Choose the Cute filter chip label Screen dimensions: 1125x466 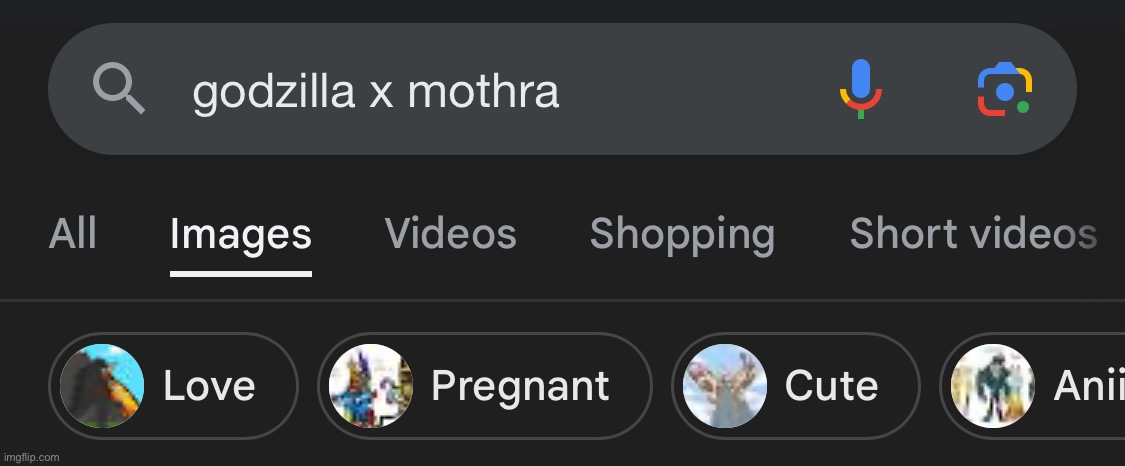(831, 386)
